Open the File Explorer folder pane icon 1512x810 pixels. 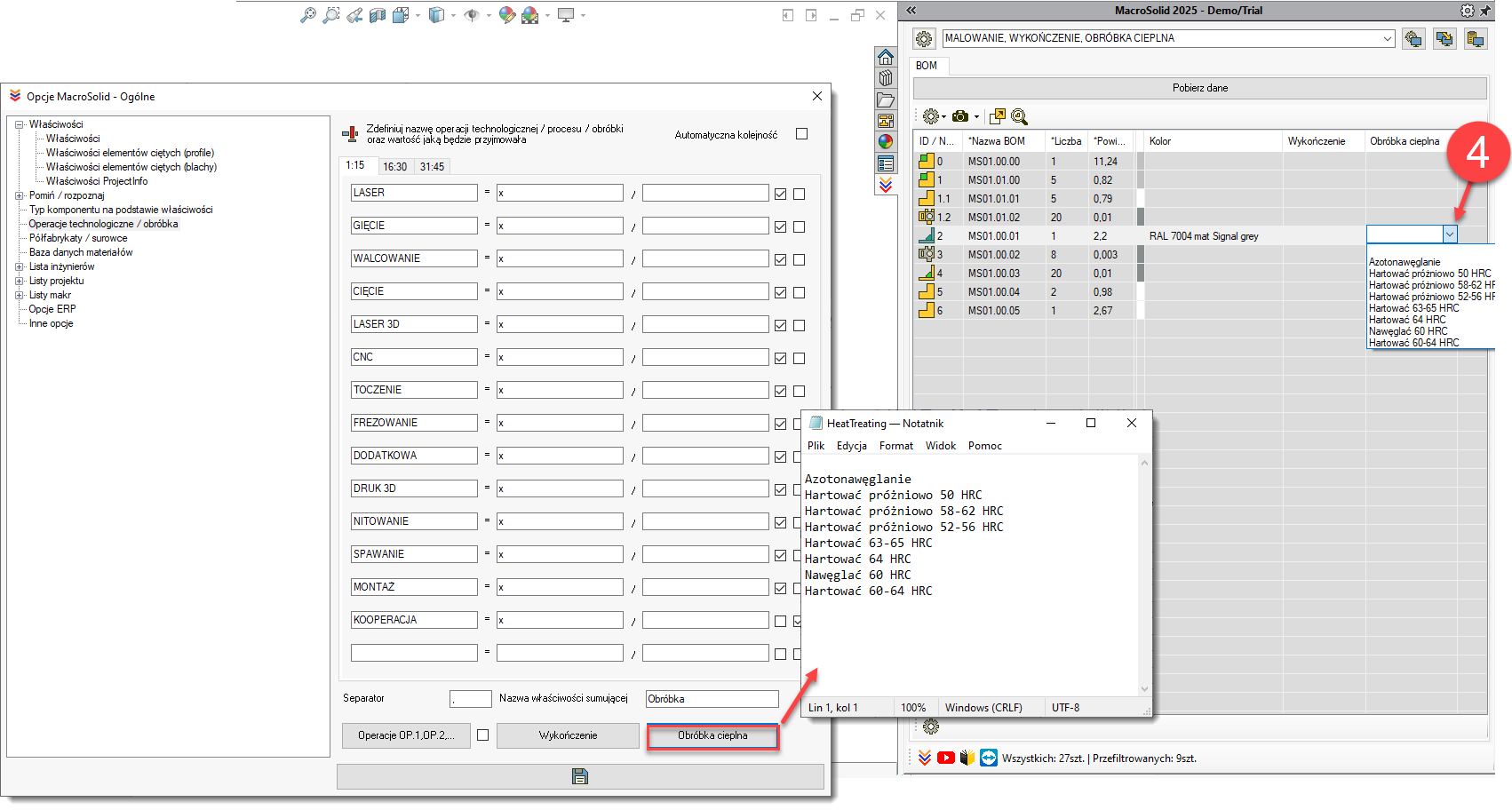[x=886, y=100]
